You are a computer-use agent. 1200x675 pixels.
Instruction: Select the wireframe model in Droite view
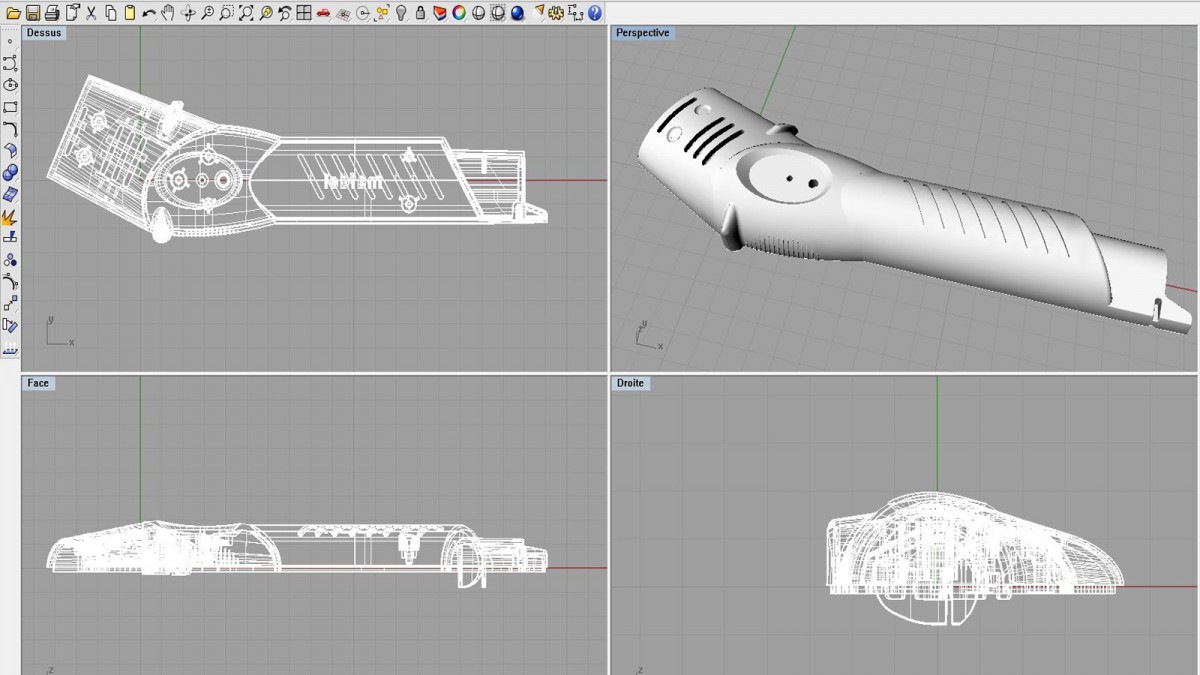pyautogui.click(x=975, y=558)
